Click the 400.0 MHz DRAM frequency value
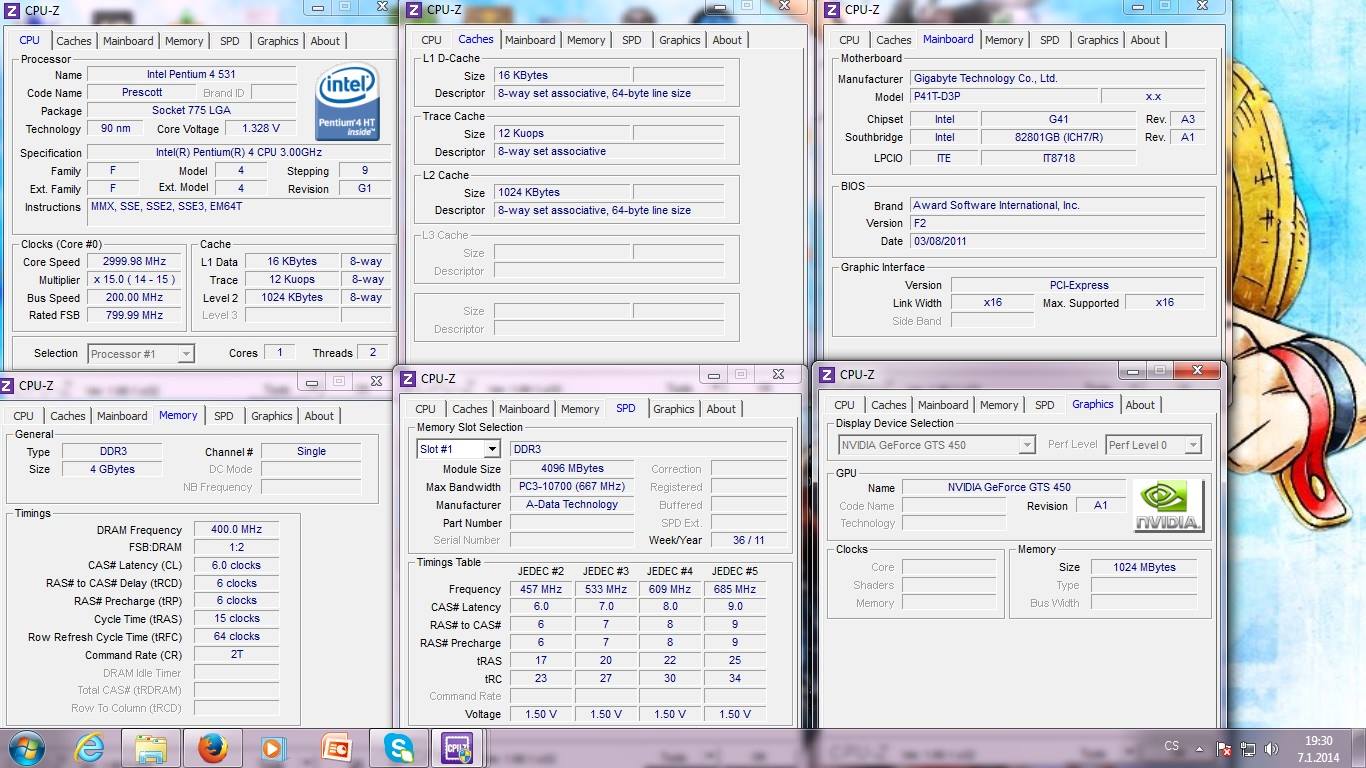The width and height of the screenshot is (1366, 768). click(x=236, y=530)
